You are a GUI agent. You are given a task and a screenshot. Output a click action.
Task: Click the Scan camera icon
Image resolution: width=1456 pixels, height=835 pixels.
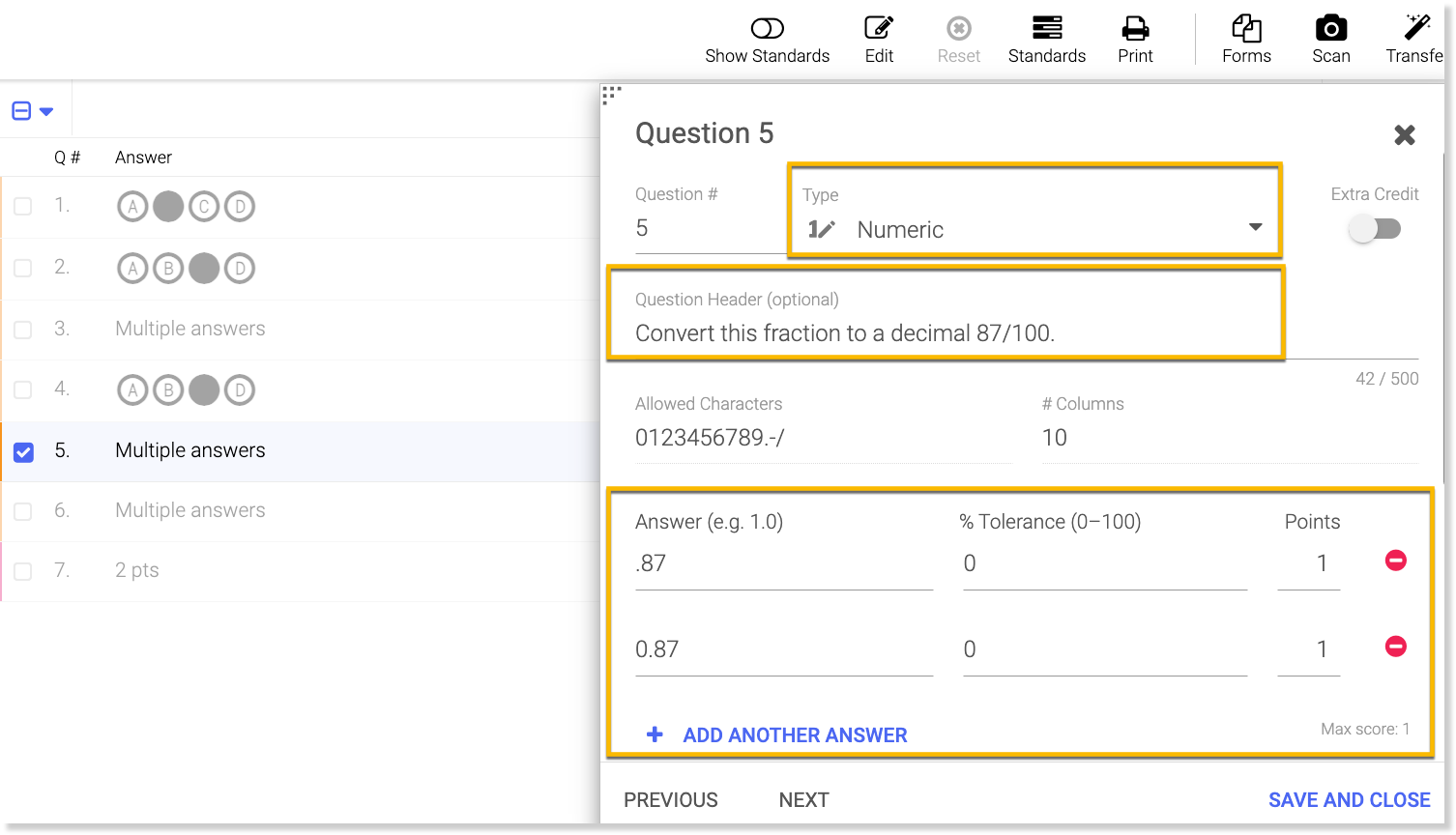coord(1330,29)
